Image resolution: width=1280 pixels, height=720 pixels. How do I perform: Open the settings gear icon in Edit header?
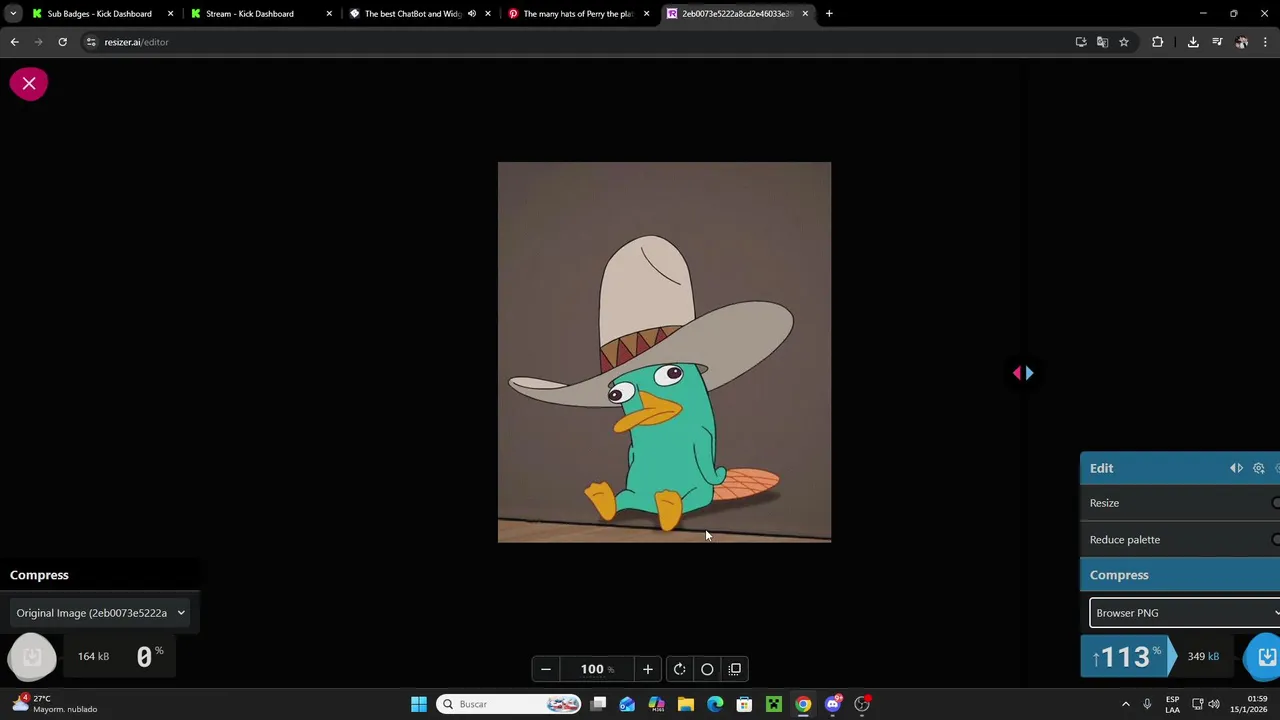pyautogui.click(x=1259, y=468)
